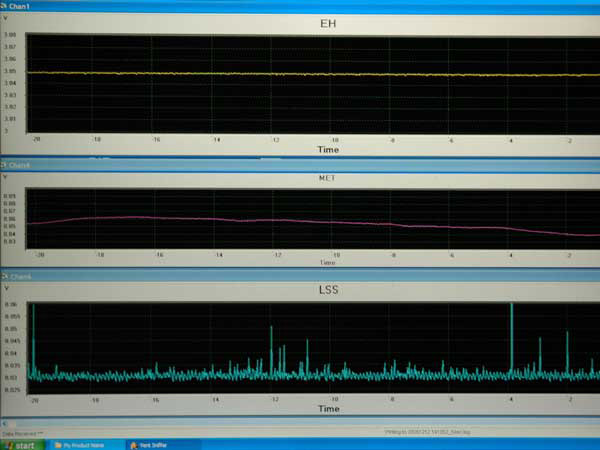
Task: Click the EH chart title
Action: 328,24
